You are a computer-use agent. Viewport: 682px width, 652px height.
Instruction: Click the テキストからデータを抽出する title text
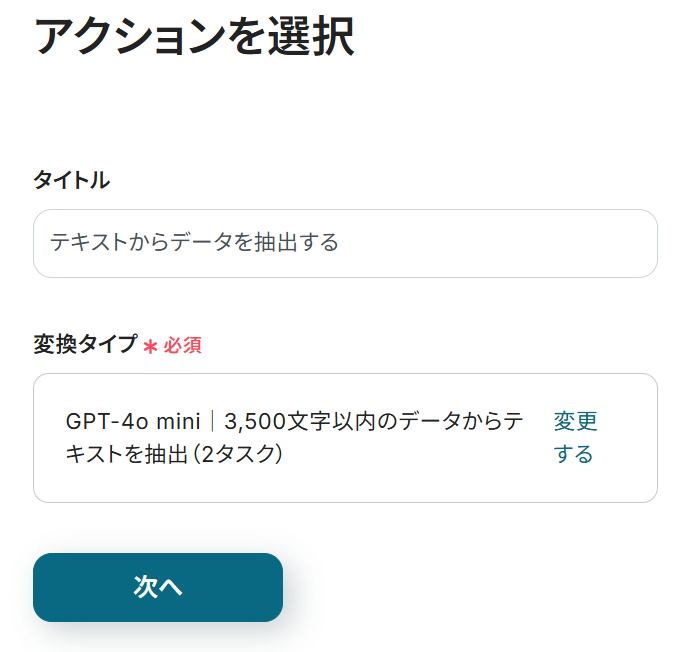pyautogui.click(x=194, y=243)
